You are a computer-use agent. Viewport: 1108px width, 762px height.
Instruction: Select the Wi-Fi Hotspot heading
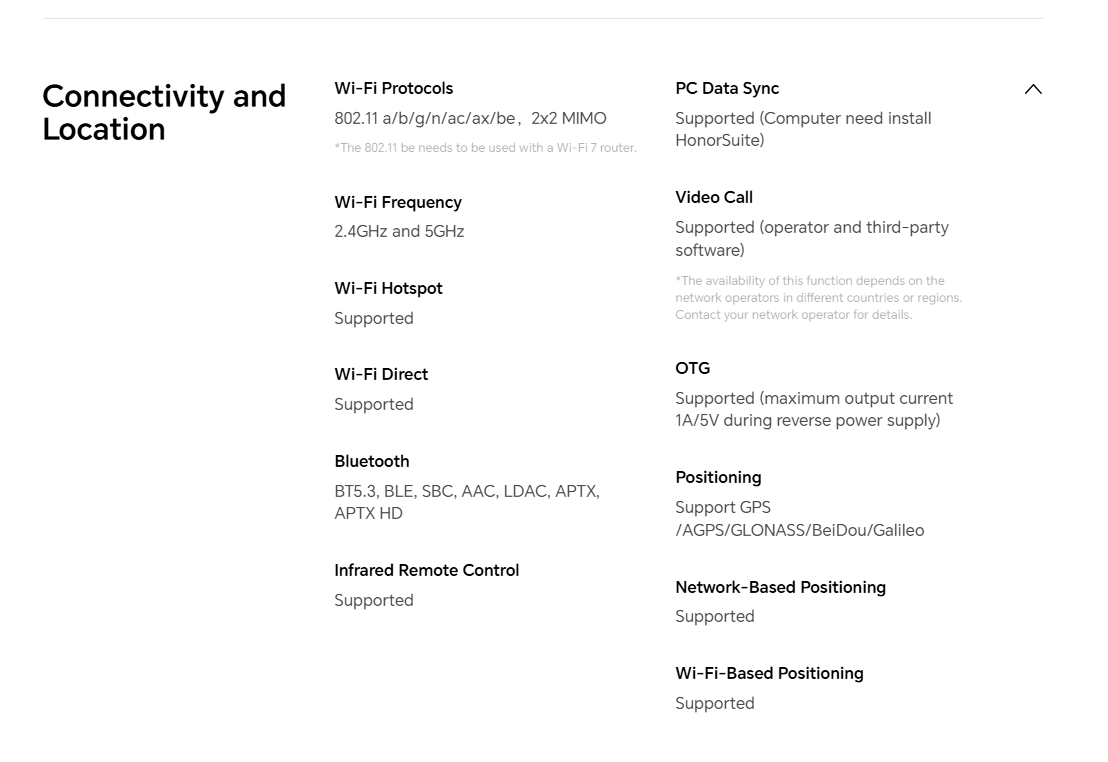click(x=389, y=288)
